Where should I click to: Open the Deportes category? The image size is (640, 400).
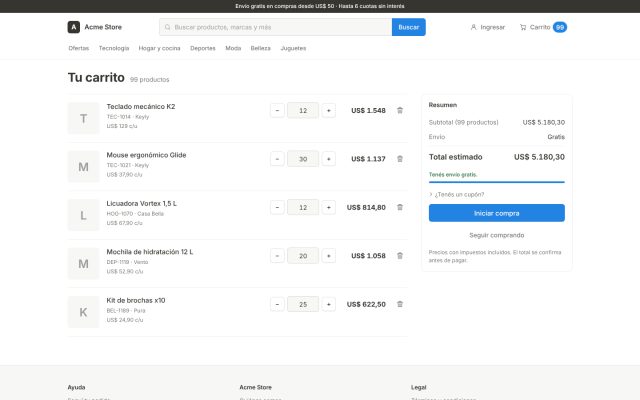[203, 48]
